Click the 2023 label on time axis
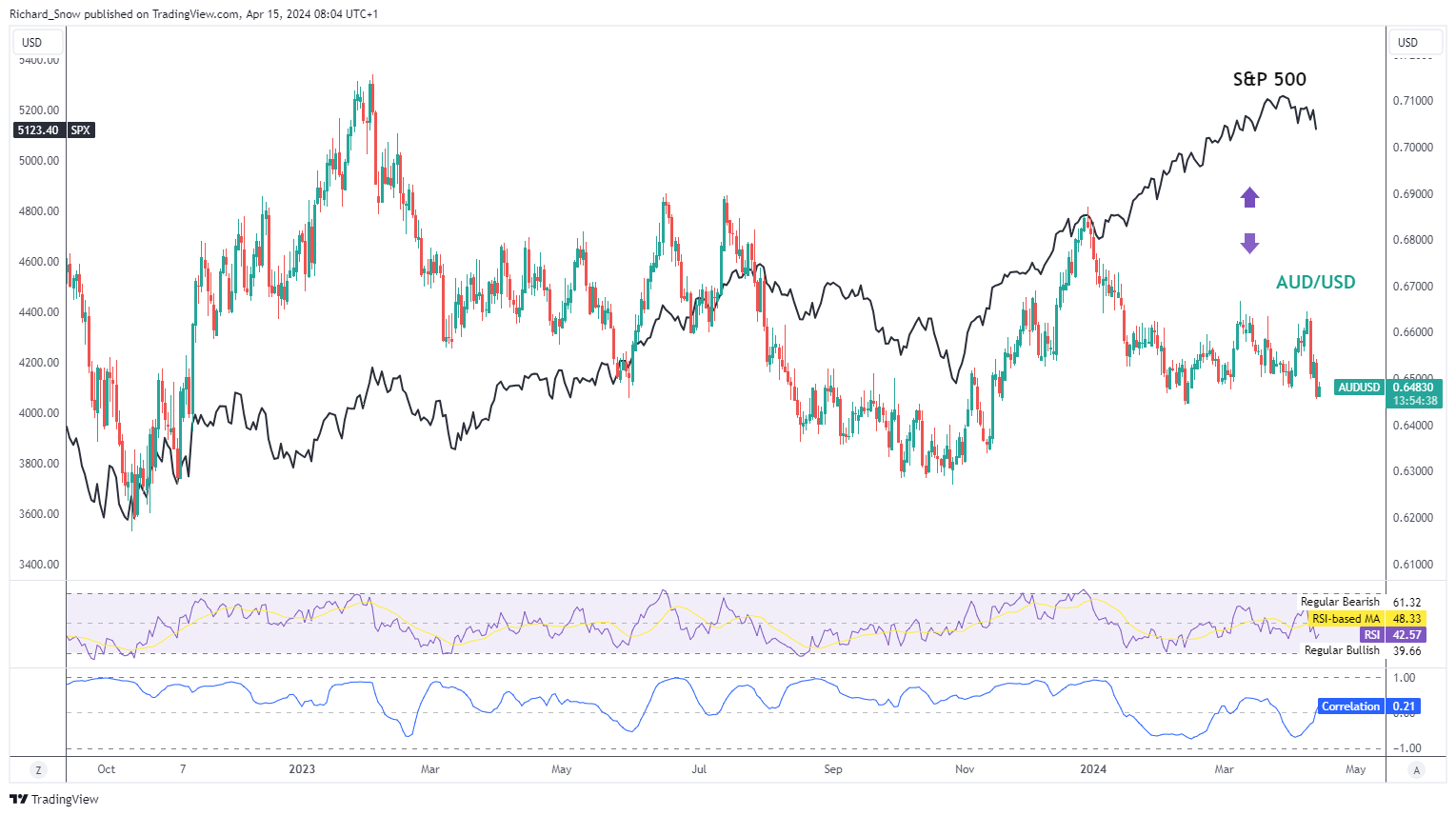The height and width of the screenshot is (816, 1456). point(302,769)
